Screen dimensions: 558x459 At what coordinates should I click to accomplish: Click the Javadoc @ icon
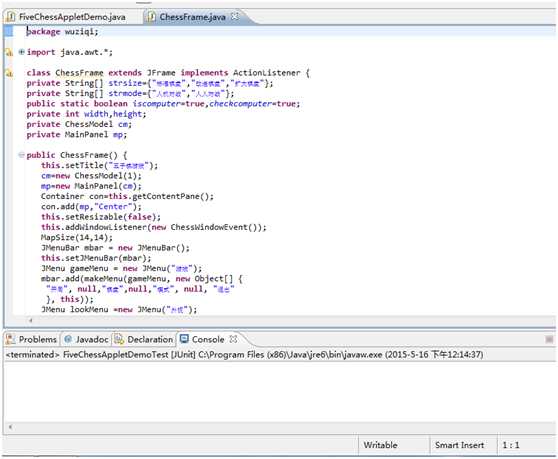(x=68, y=339)
